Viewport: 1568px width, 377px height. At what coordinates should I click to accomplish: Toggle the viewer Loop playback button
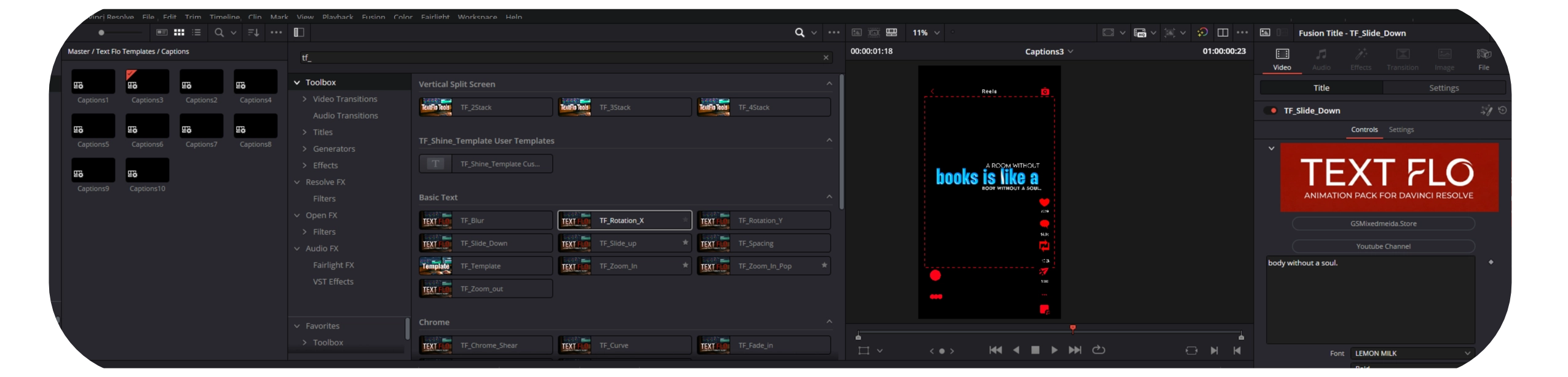tap(1098, 350)
